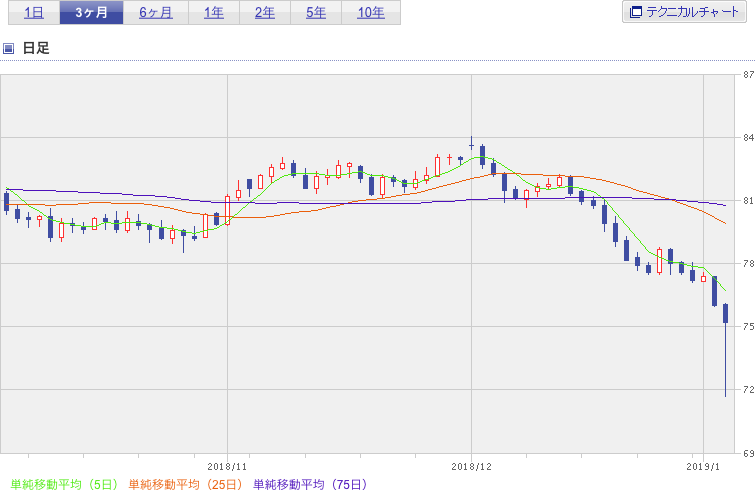Select the 3ヶ月 period tab
The height and width of the screenshot is (493, 755).
pos(91,13)
